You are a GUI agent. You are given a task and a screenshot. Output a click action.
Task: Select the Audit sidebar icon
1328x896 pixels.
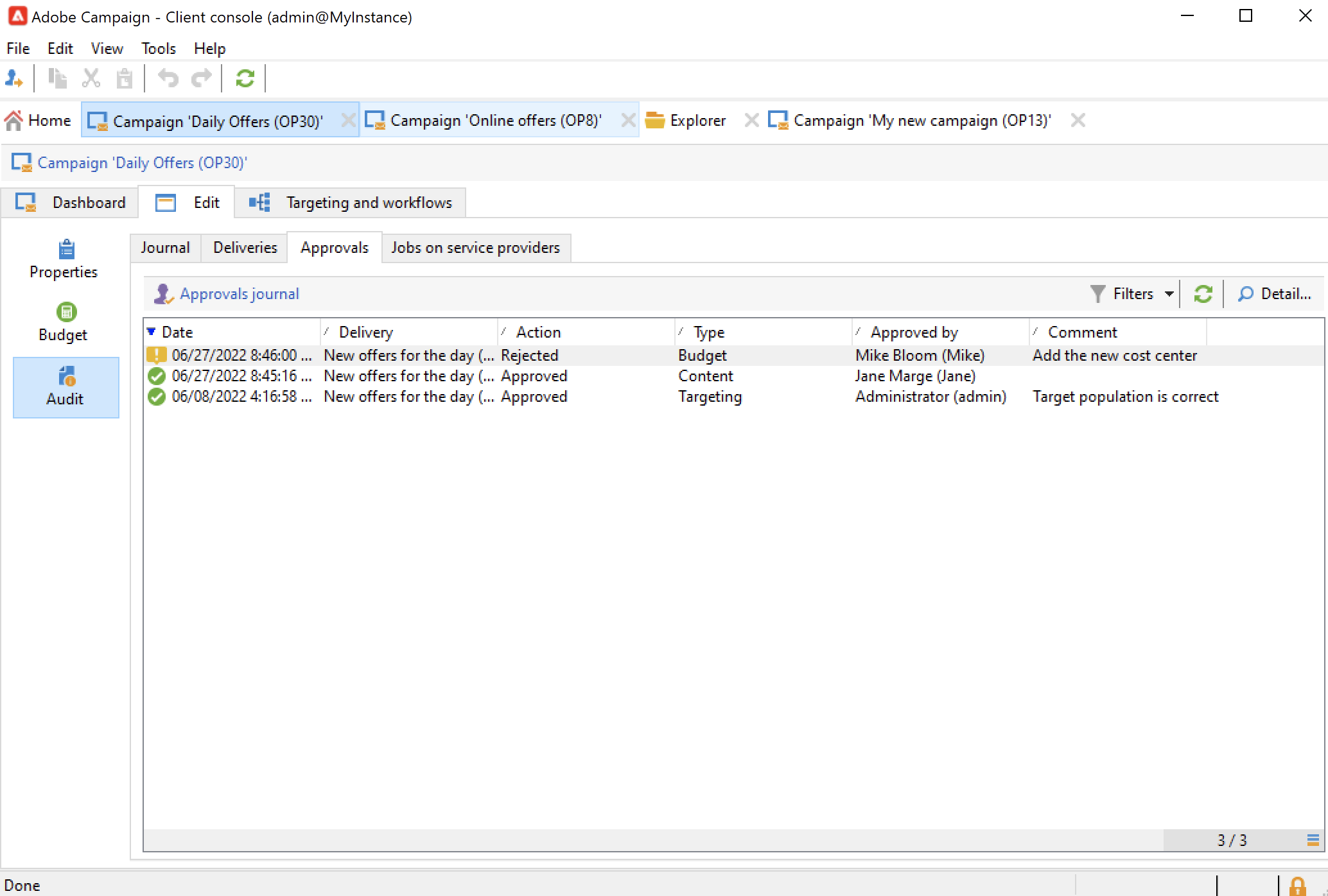(66, 376)
